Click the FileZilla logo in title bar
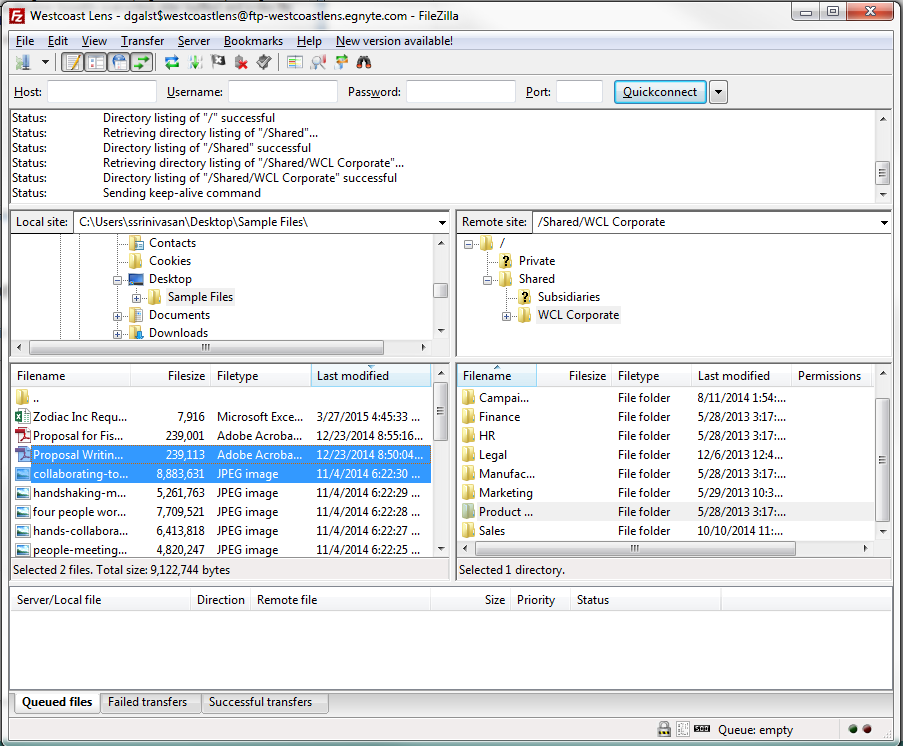The width and height of the screenshot is (903, 746). click(17, 16)
